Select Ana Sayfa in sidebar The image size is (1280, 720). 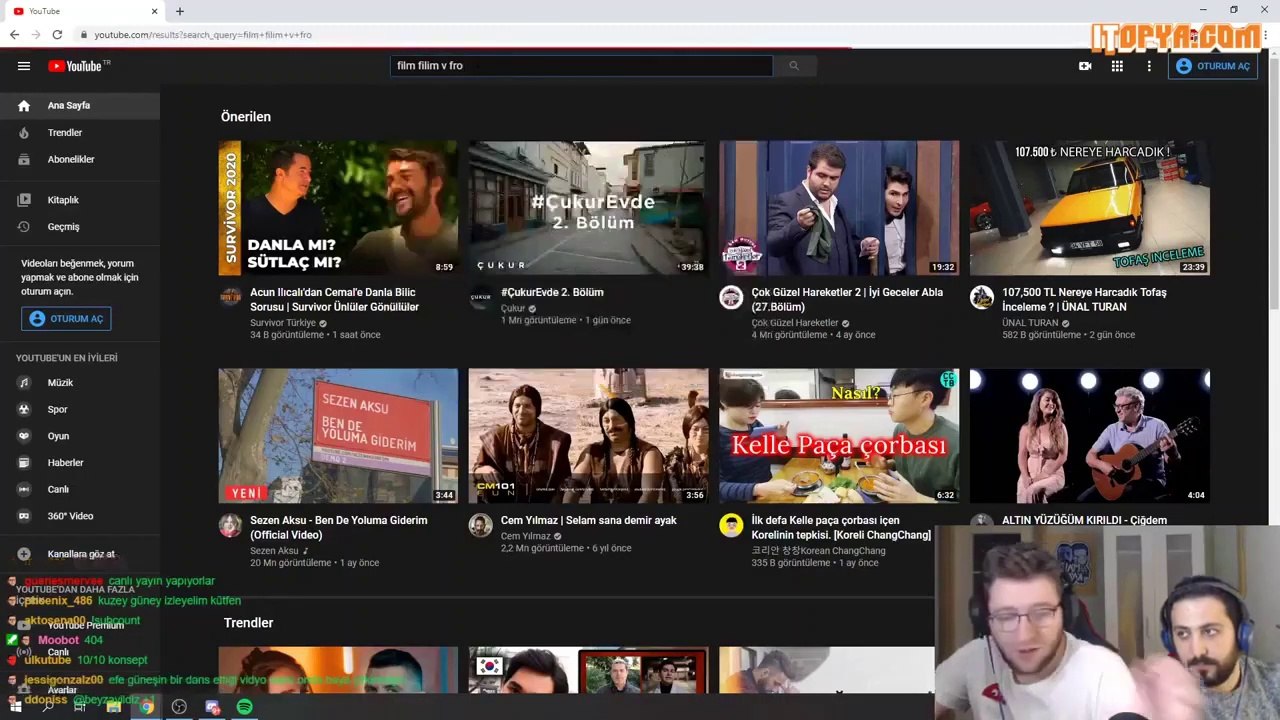[x=80, y=105]
